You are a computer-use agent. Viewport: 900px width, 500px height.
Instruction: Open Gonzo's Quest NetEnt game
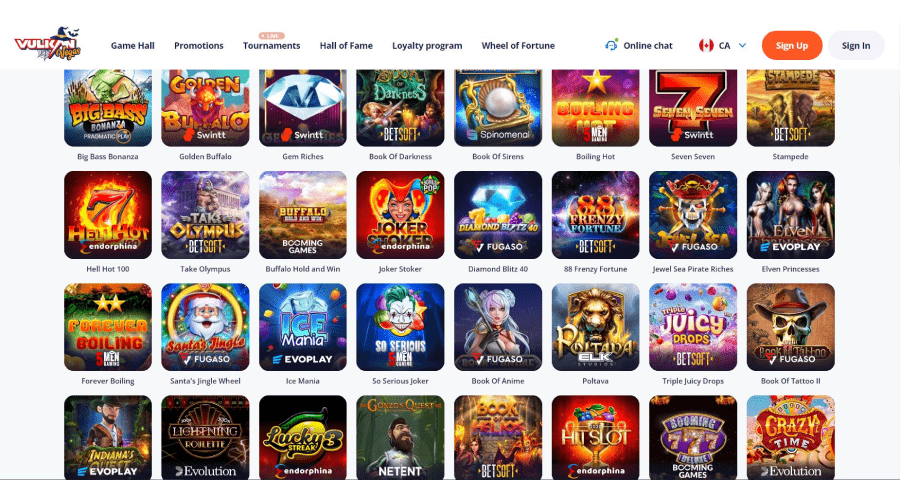400,437
